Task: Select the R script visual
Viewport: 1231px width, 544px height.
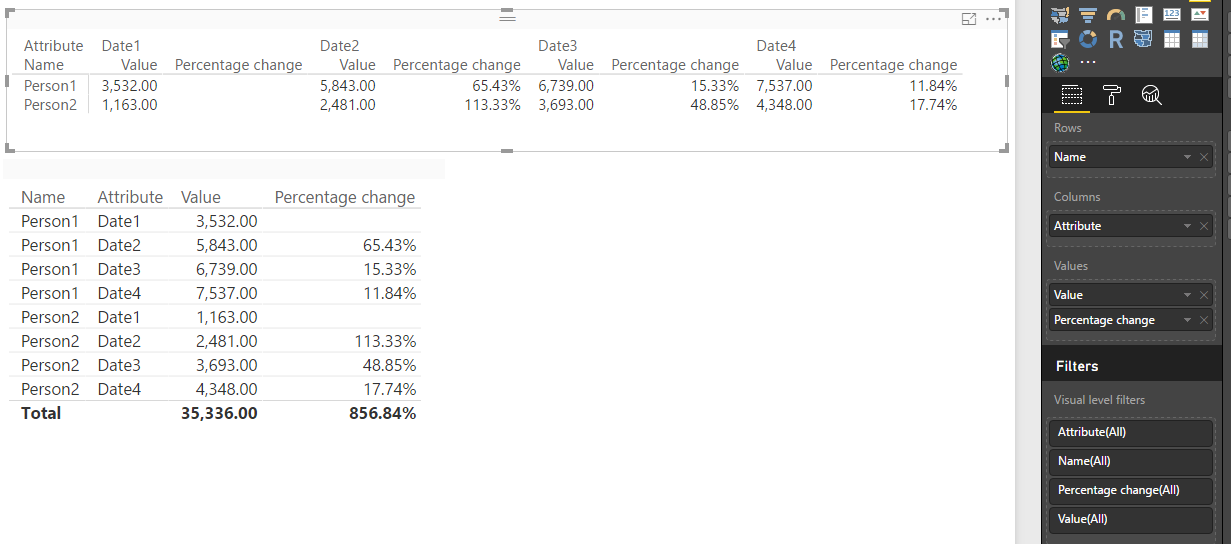Action: (1116, 39)
